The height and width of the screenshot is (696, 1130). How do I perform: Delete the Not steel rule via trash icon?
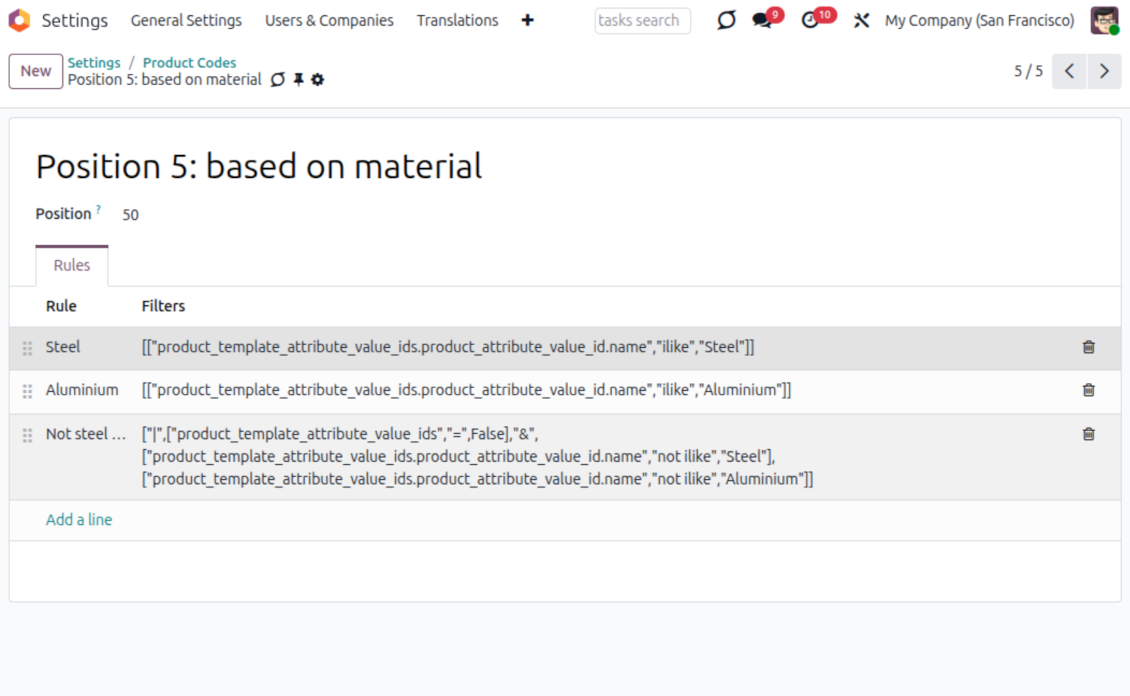click(x=1088, y=434)
